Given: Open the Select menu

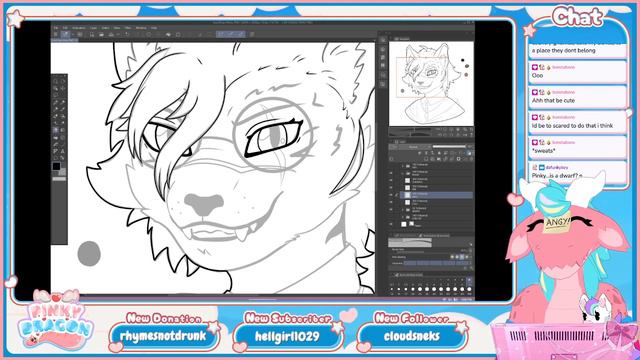Looking at the screenshot, I should coord(105,28).
